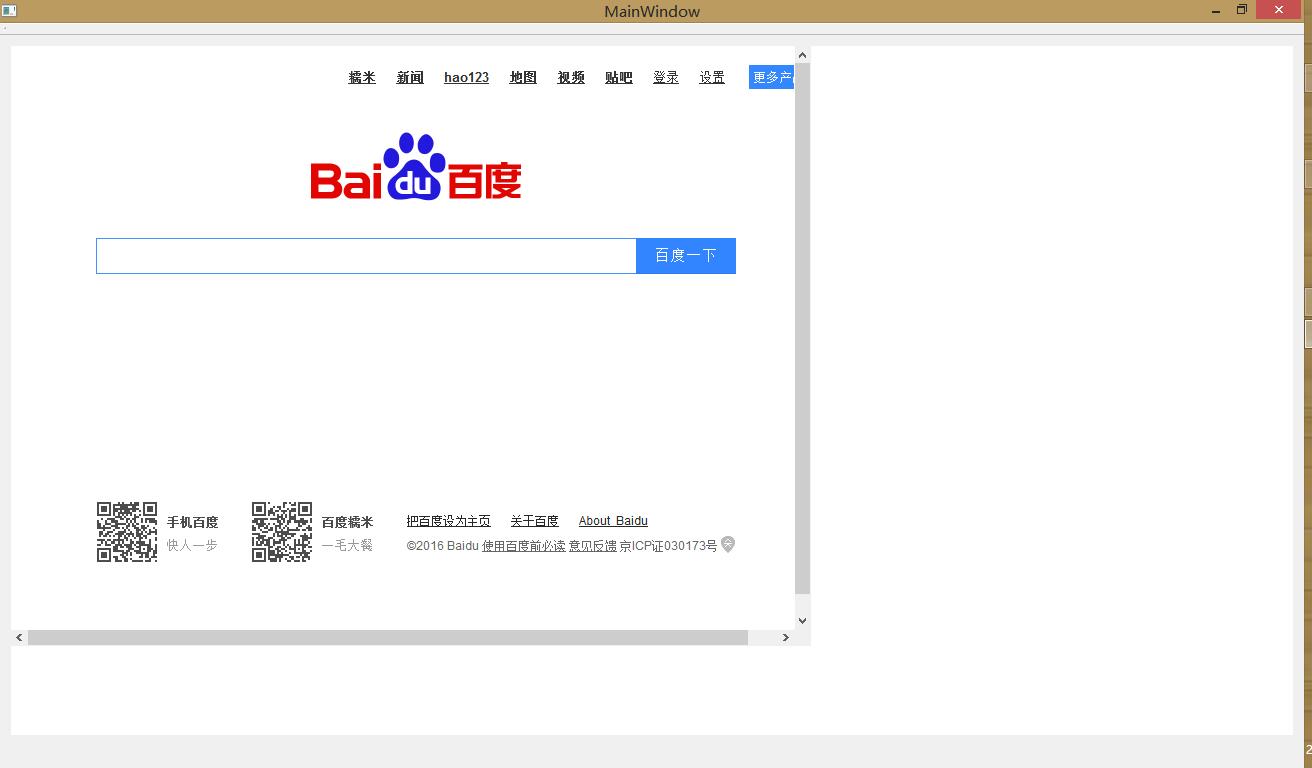The image size is (1312, 768).
Task: Click the 百度糯米 label
Action: point(347,522)
